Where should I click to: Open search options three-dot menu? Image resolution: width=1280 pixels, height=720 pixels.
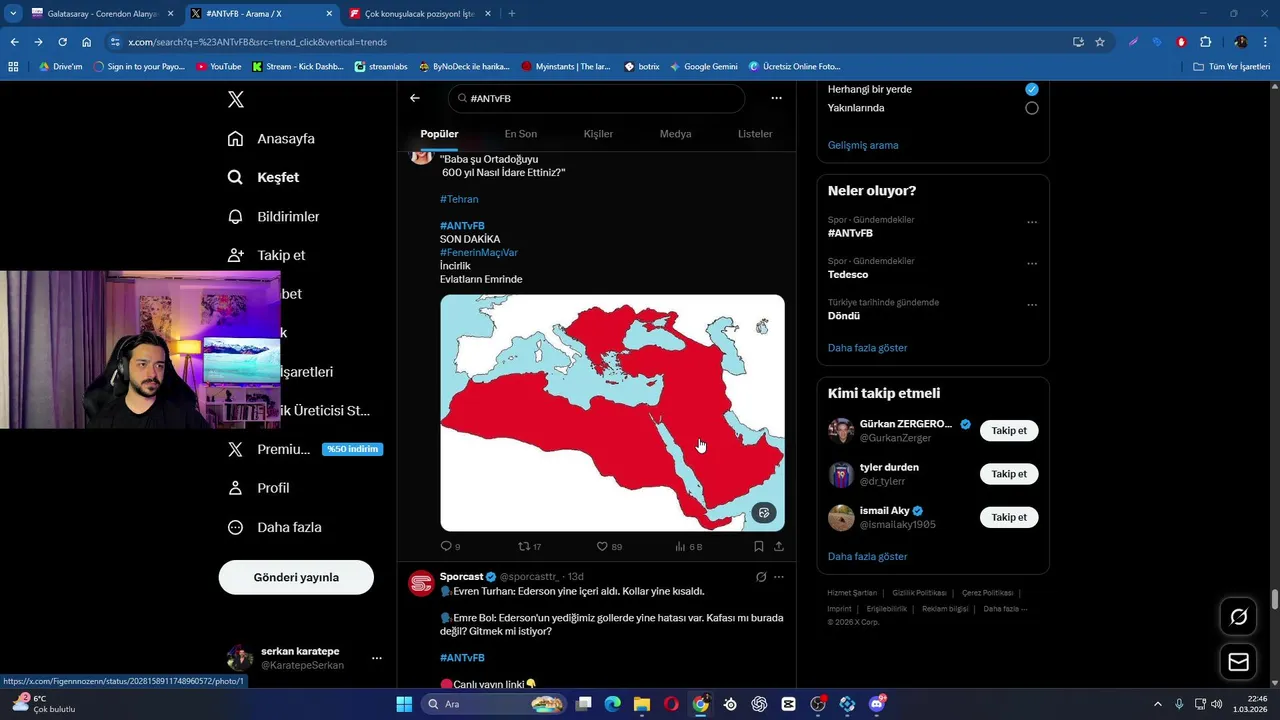point(776,98)
